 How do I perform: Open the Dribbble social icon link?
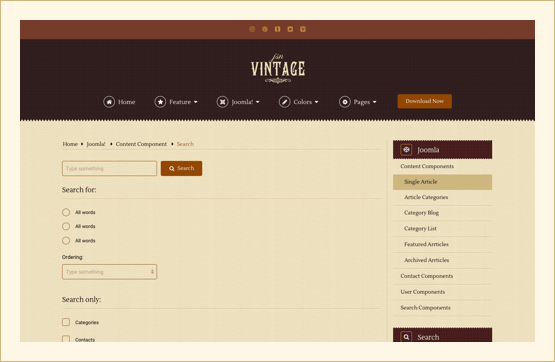pyautogui.click(x=265, y=29)
